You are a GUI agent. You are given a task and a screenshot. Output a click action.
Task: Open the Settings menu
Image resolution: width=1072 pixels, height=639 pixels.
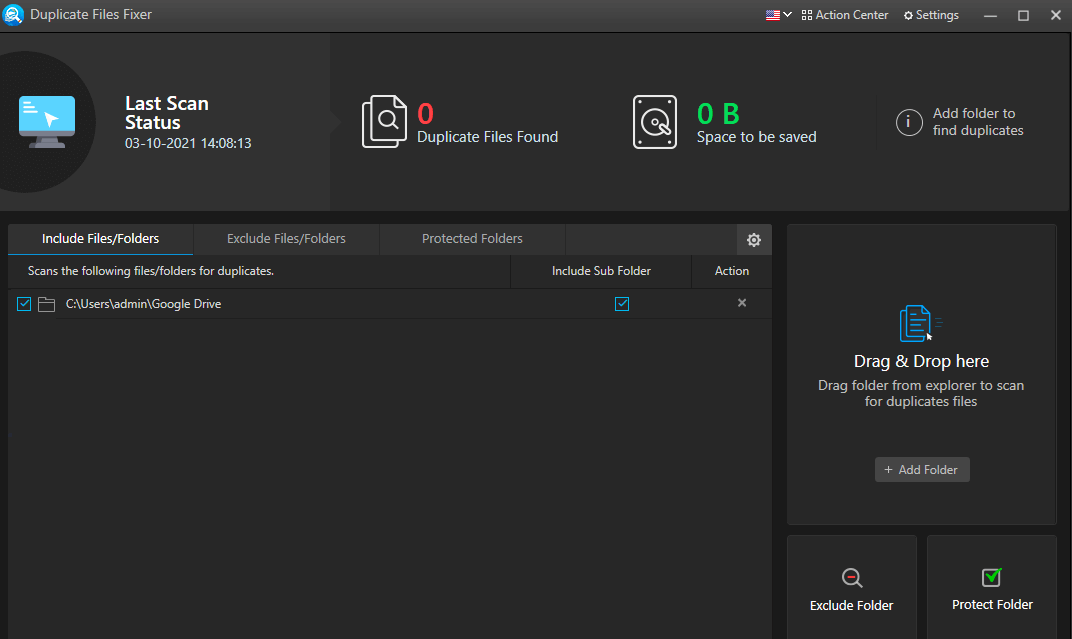click(x=930, y=14)
